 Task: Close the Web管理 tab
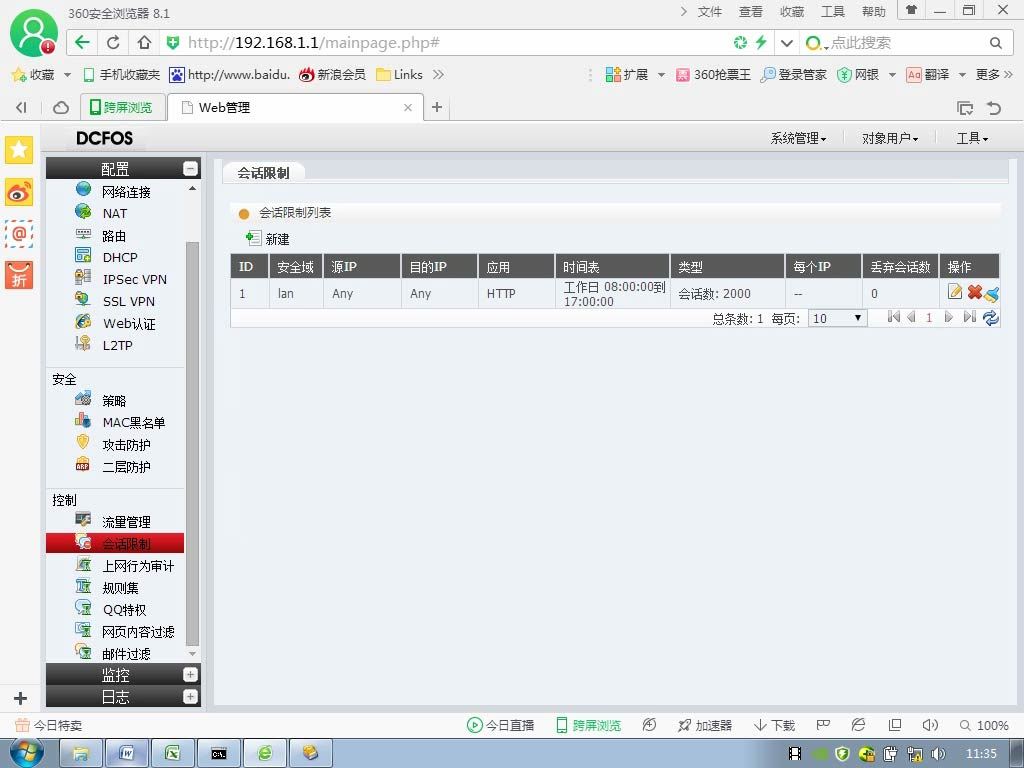click(408, 107)
